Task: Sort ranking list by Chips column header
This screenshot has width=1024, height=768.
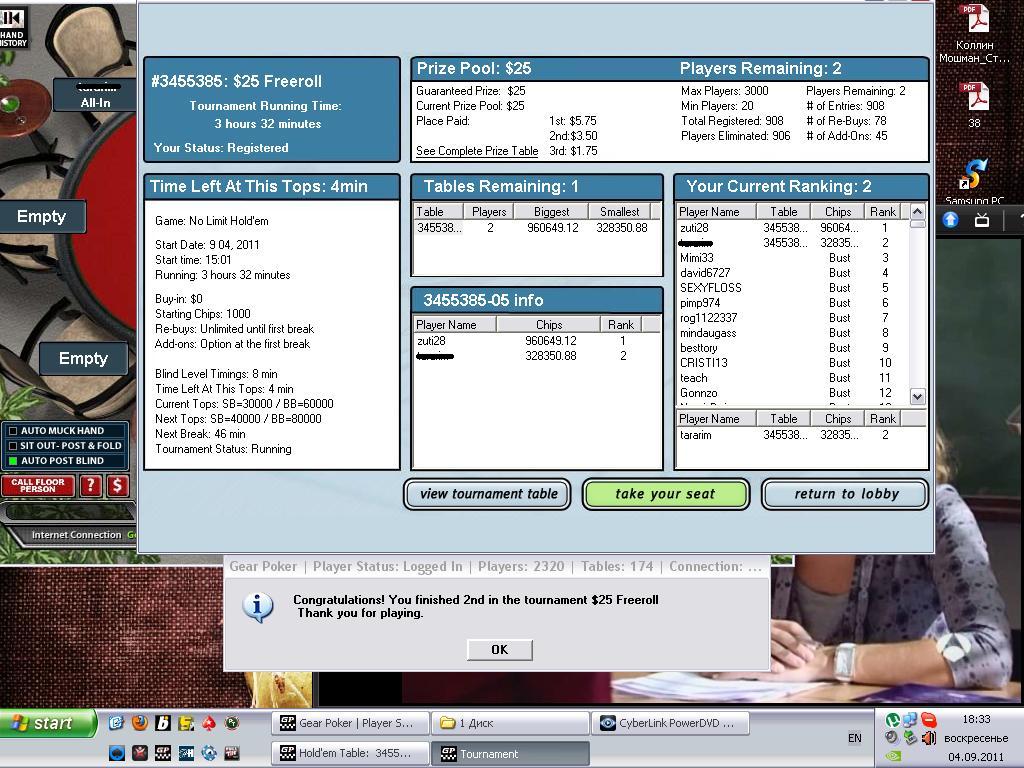Action: click(838, 212)
